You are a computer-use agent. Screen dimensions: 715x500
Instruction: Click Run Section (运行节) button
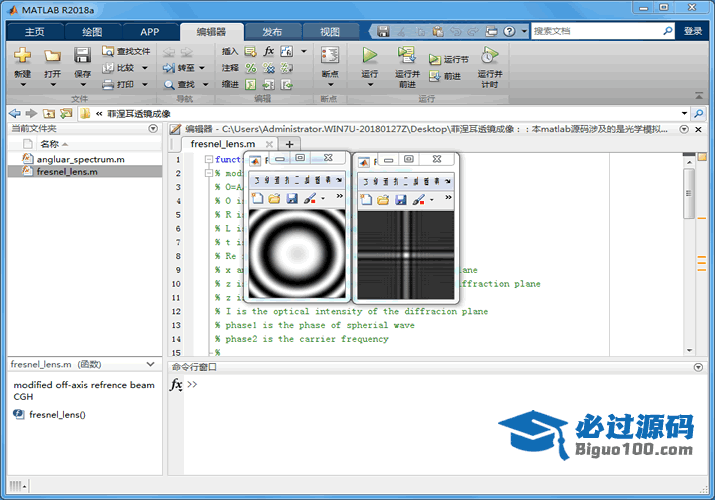tap(449, 60)
